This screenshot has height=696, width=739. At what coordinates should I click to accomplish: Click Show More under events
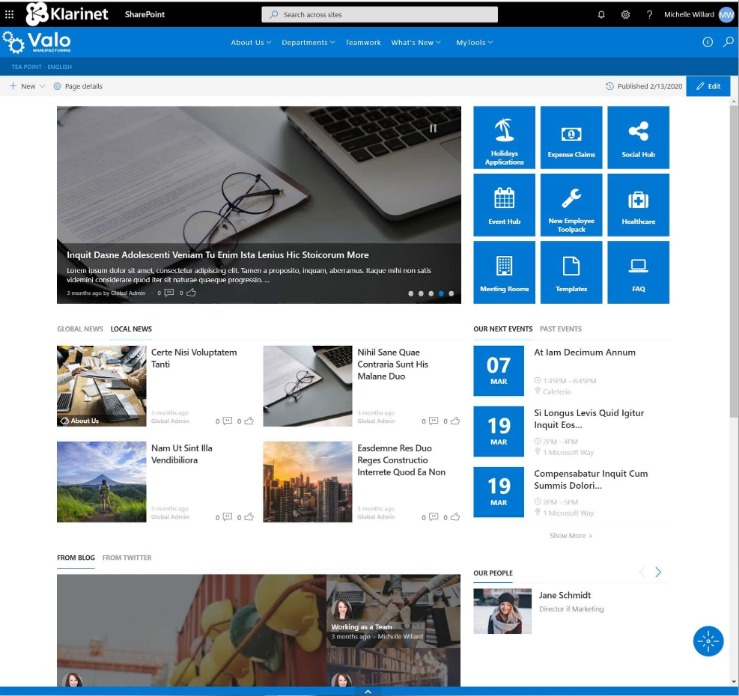pyautogui.click(x=570, y=535)
